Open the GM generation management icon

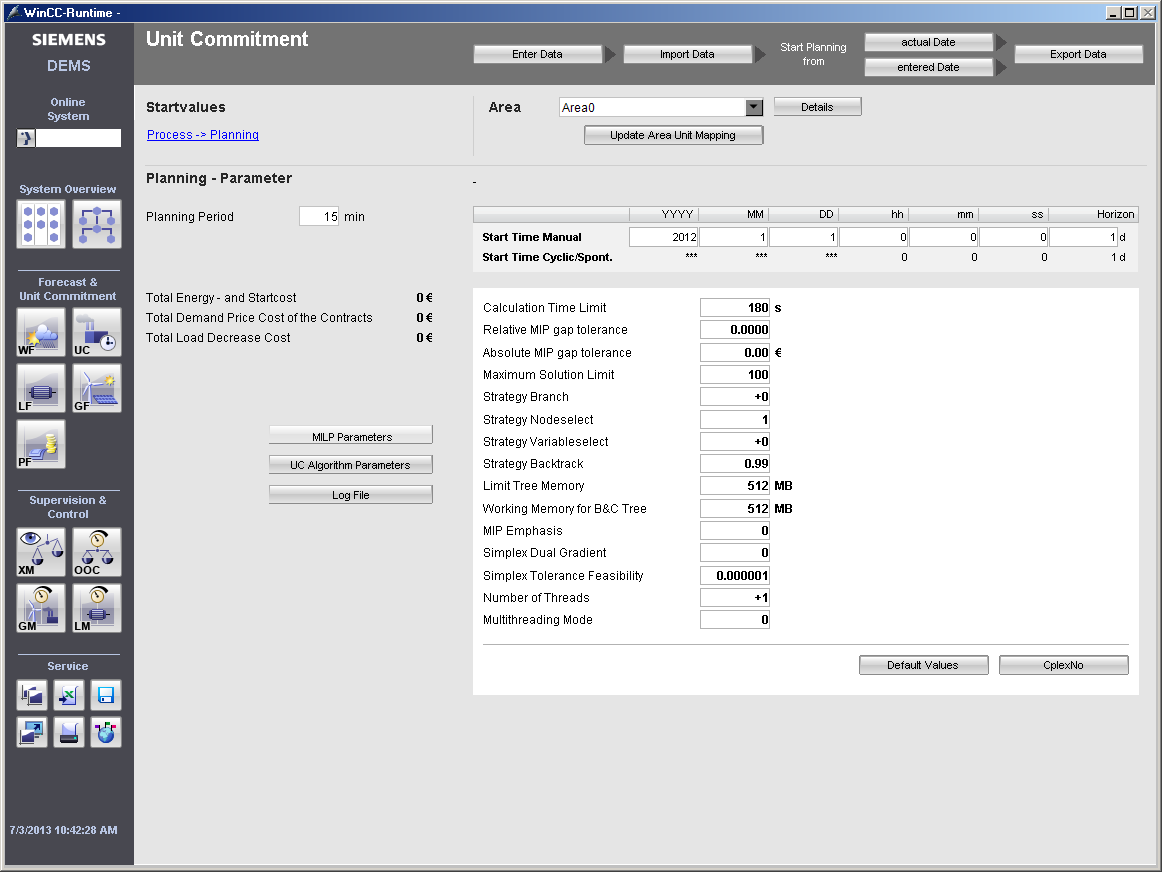tap(41, 608)
